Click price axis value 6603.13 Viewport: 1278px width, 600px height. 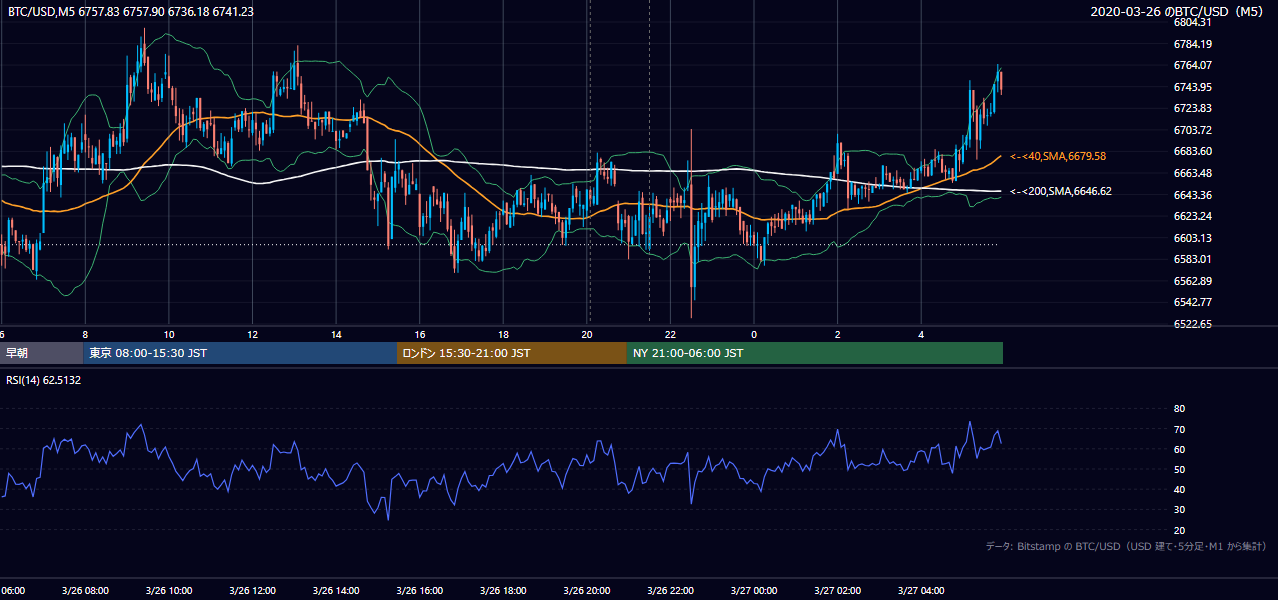(x=1193, y=238)
